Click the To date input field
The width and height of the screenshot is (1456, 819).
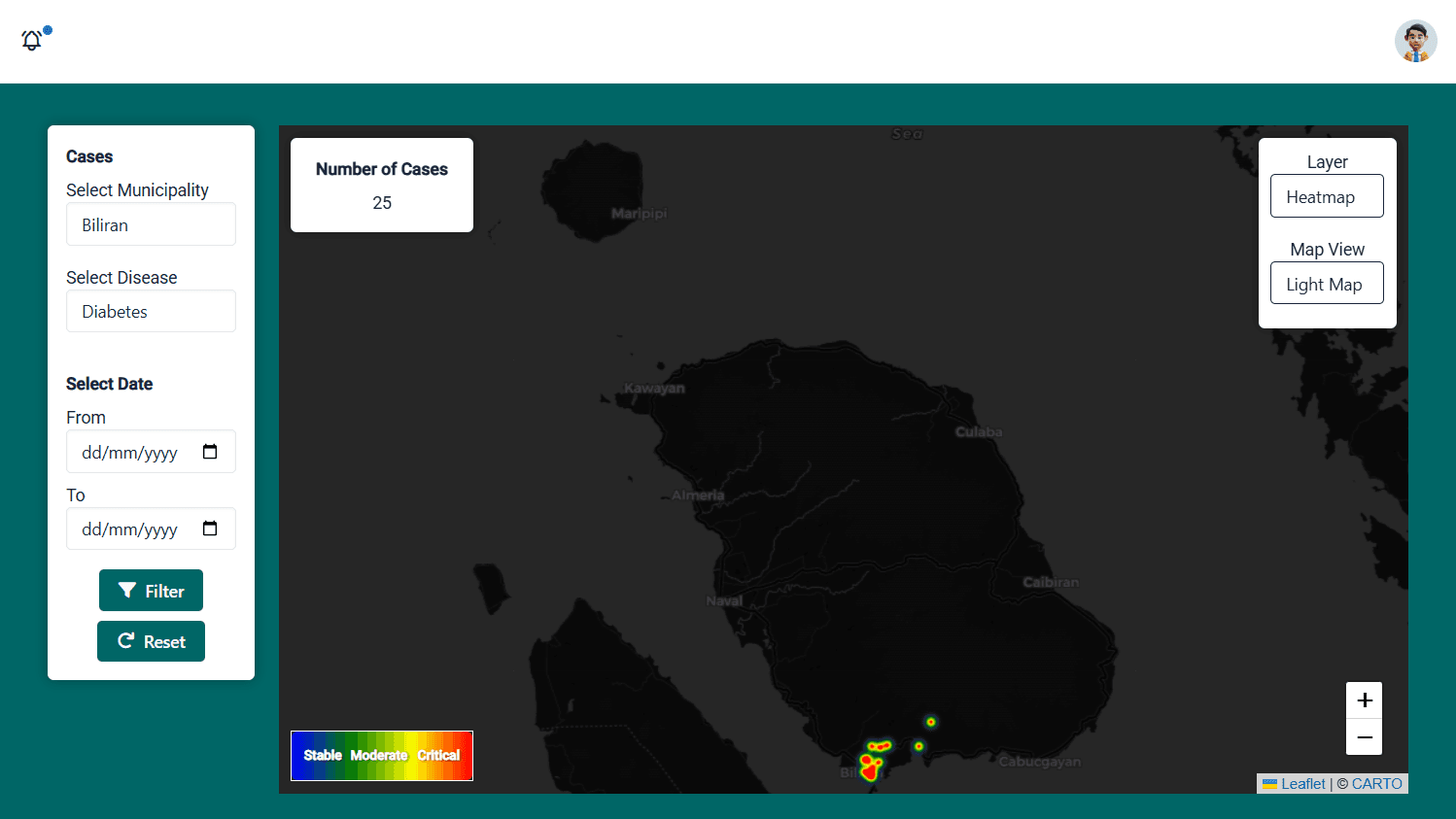point(151,529)
